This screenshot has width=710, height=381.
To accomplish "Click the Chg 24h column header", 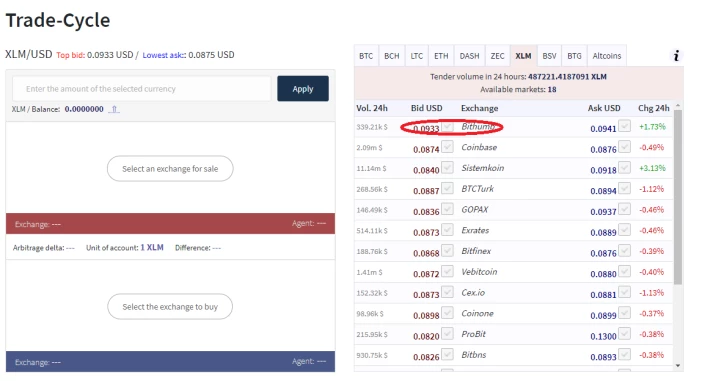I will [653, 108].
